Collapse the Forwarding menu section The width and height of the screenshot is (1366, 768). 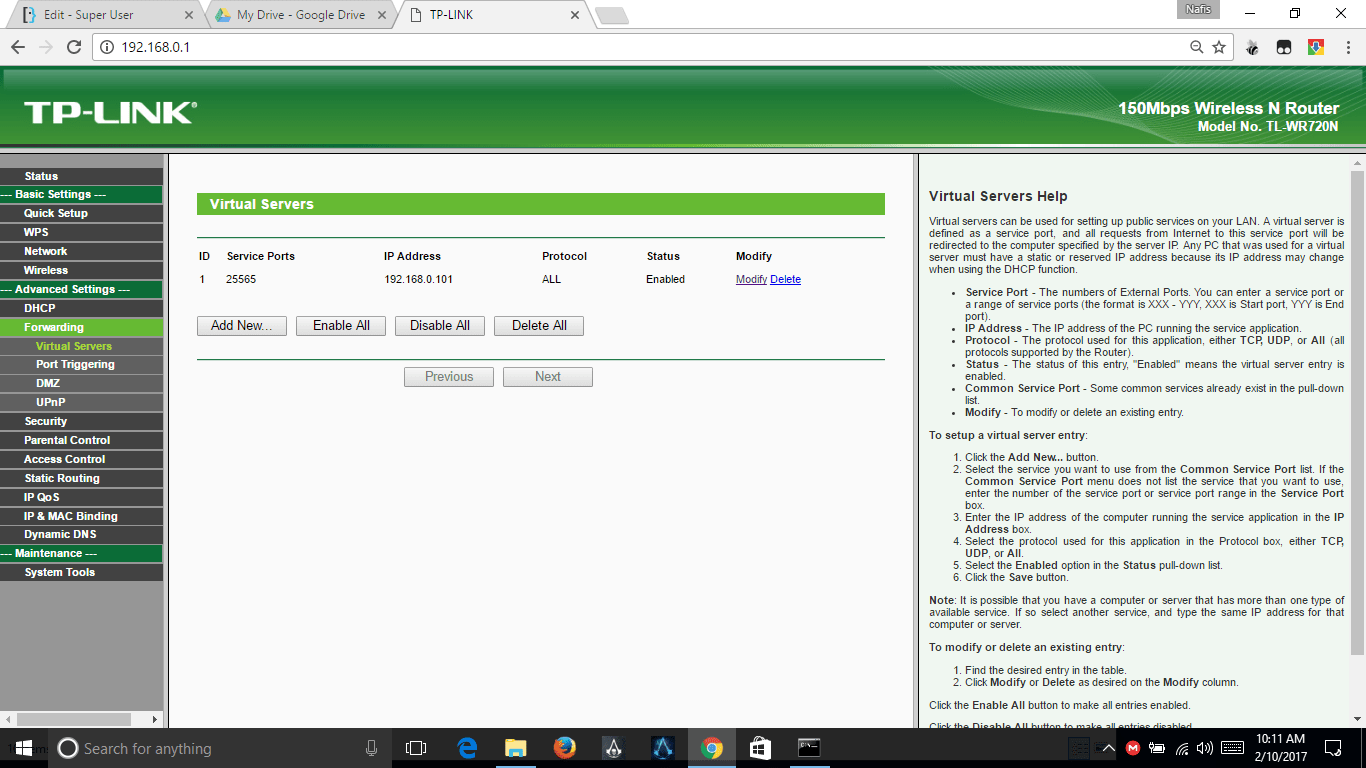point(81,327)
